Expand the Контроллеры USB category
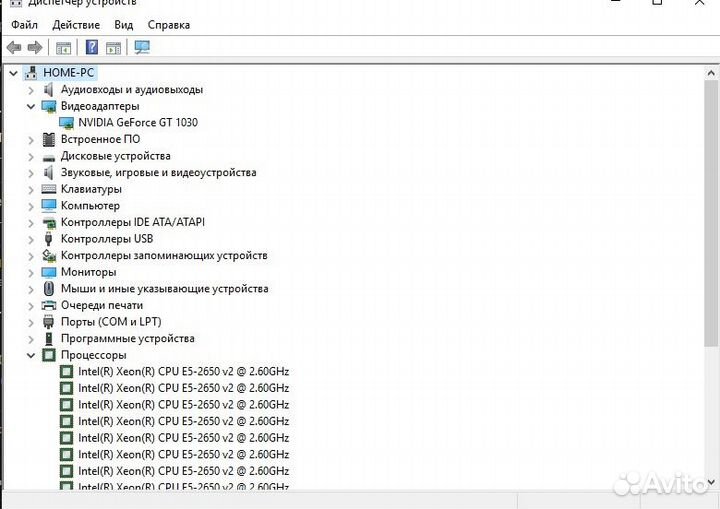Screen dimensions: 720x509 [x=31, y=239]
